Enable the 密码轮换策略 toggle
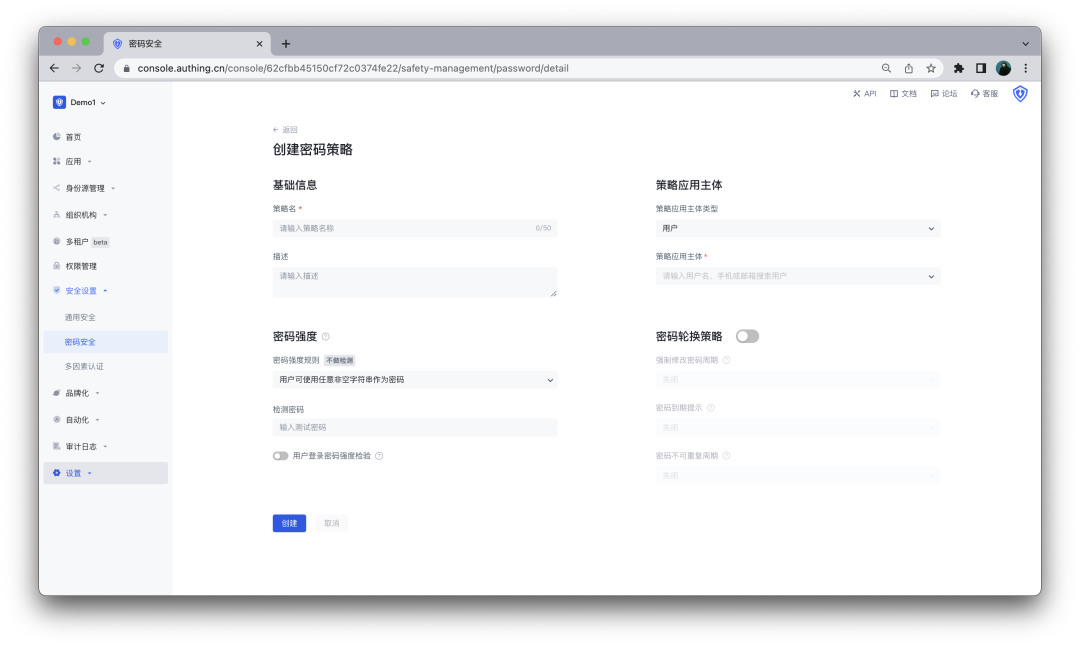The width and height of the screenshot is (1080, 647). 747,336
